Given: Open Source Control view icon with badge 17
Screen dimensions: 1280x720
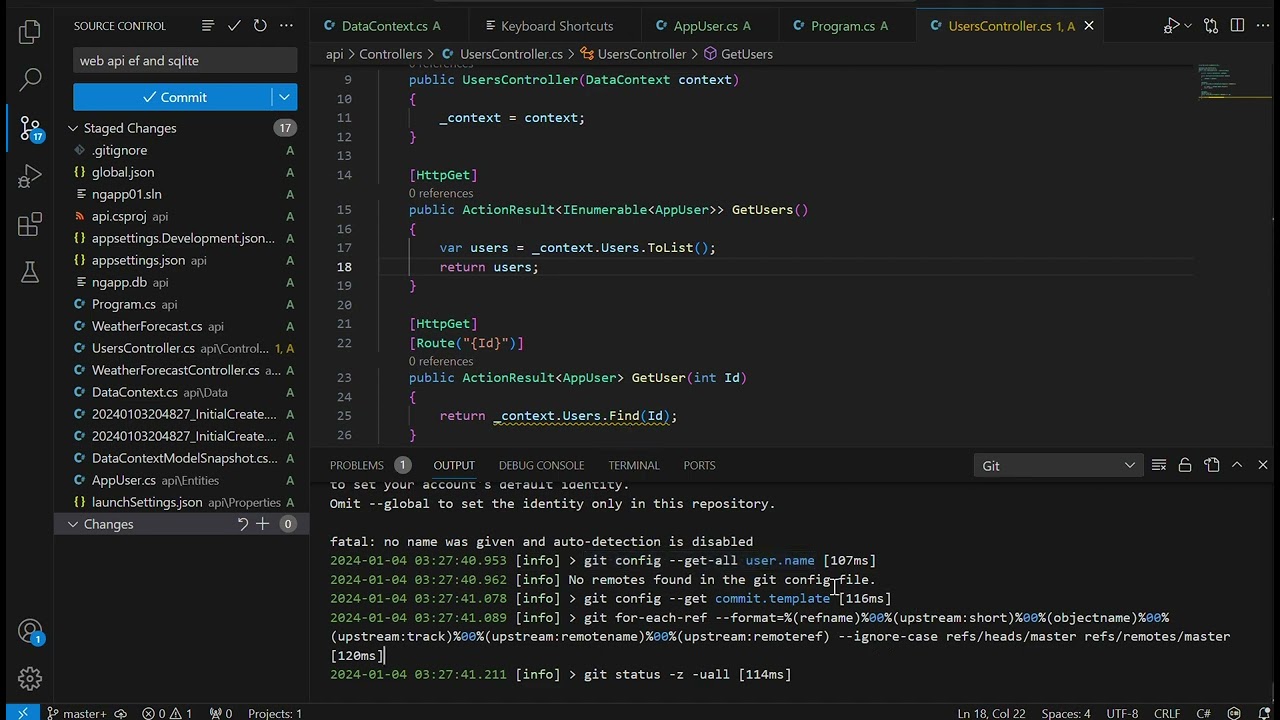Looking at the screenshot, I should click(30, 128).
